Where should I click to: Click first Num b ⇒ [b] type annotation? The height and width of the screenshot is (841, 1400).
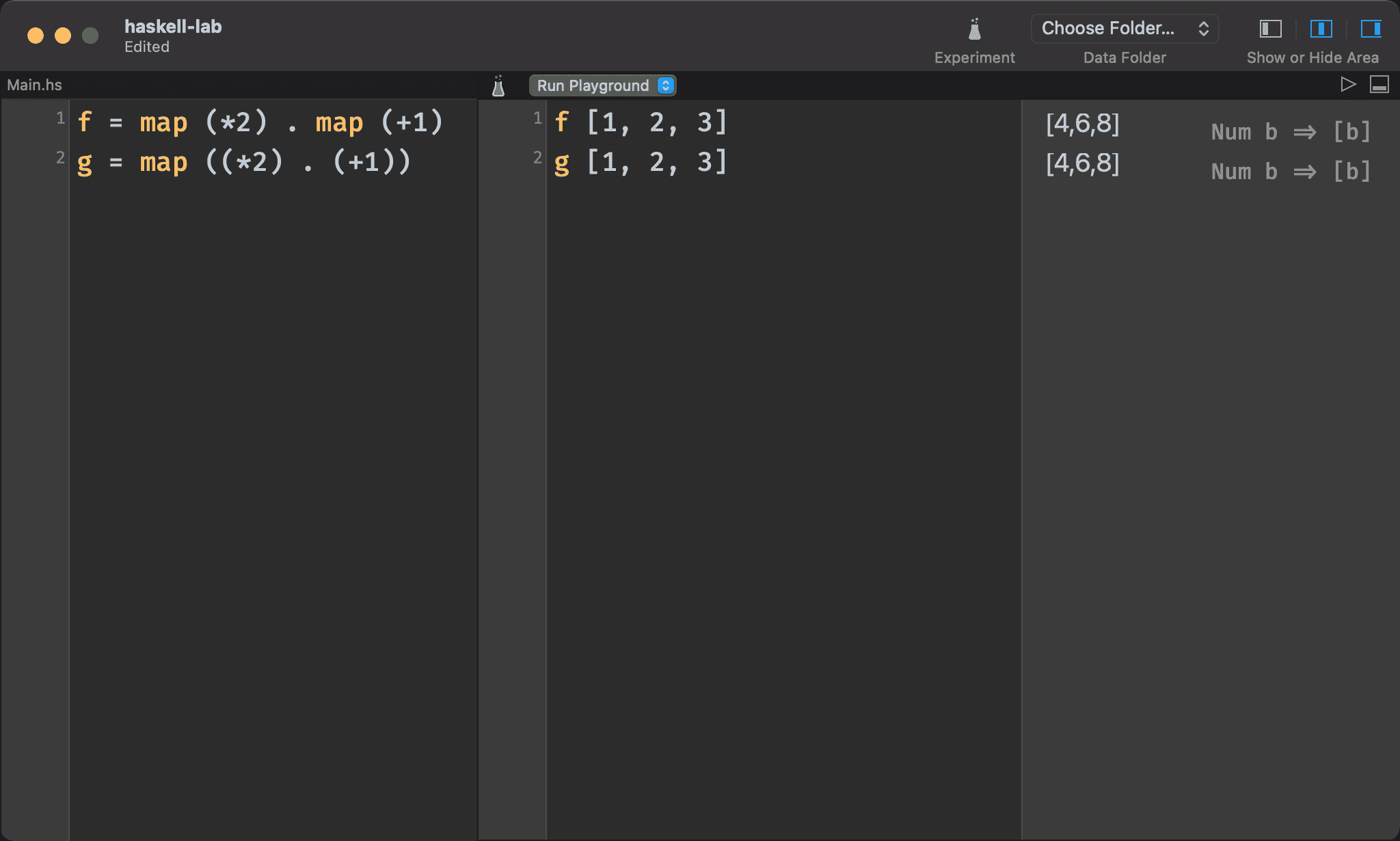point(1291,131)
